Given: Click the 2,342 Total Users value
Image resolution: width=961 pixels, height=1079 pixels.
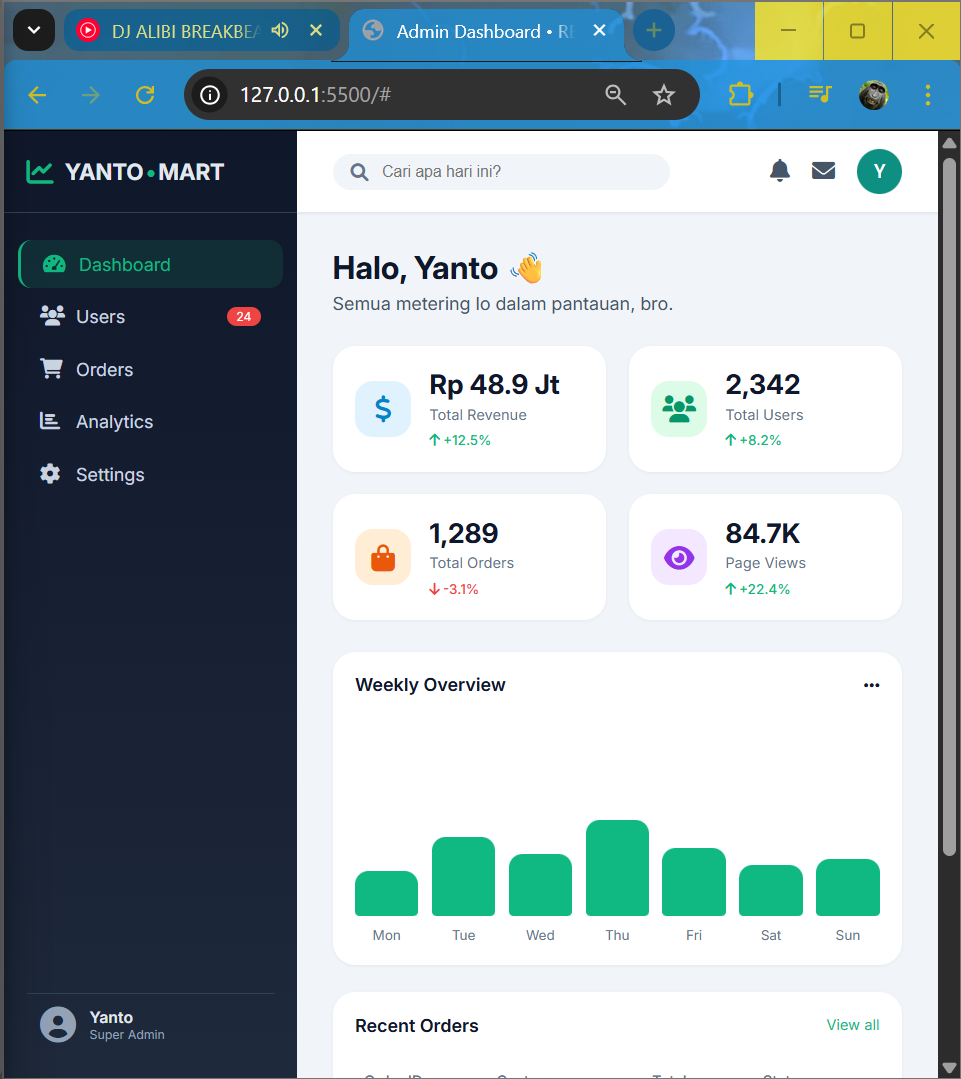Looking at the screenshot, I should [763, 385].
